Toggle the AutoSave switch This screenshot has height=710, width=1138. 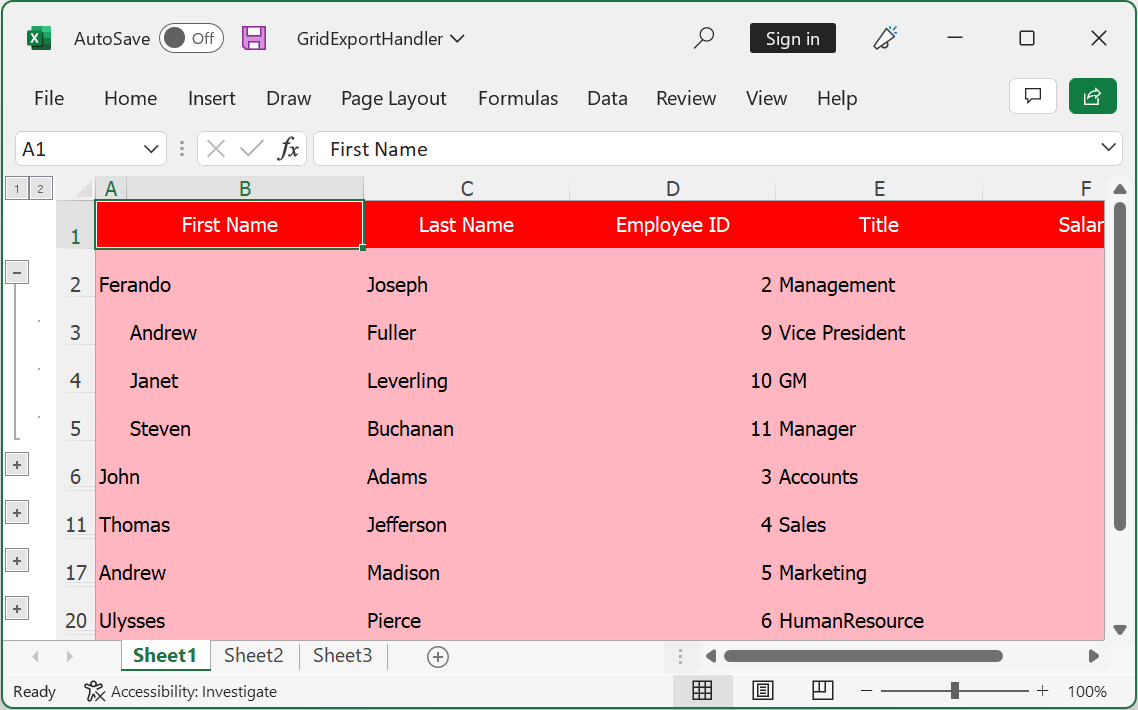point(191,38)
